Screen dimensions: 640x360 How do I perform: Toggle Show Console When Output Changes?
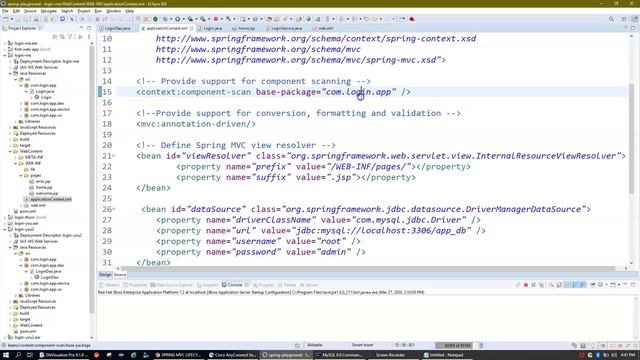pyautogui.click(x=575, y=285)
